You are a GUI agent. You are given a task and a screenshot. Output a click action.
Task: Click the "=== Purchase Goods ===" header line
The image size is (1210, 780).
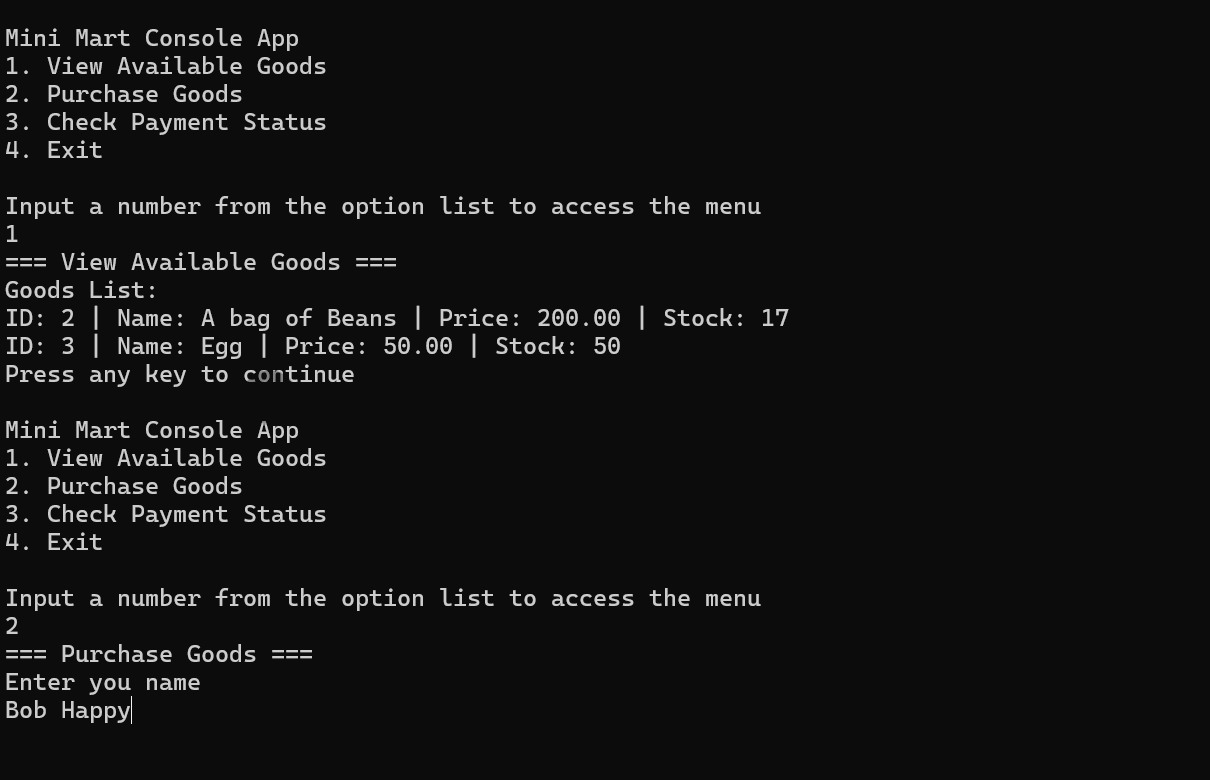point(159,654)
